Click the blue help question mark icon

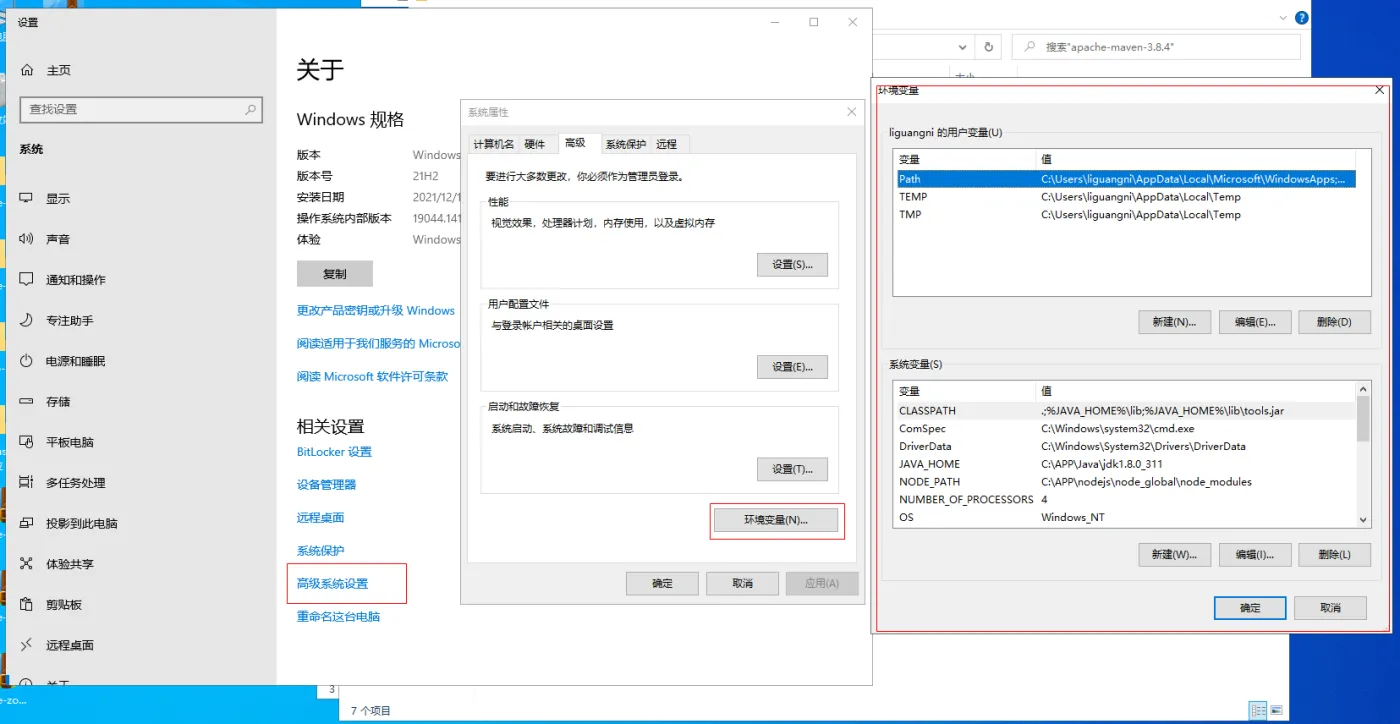tap(1301, 18)
